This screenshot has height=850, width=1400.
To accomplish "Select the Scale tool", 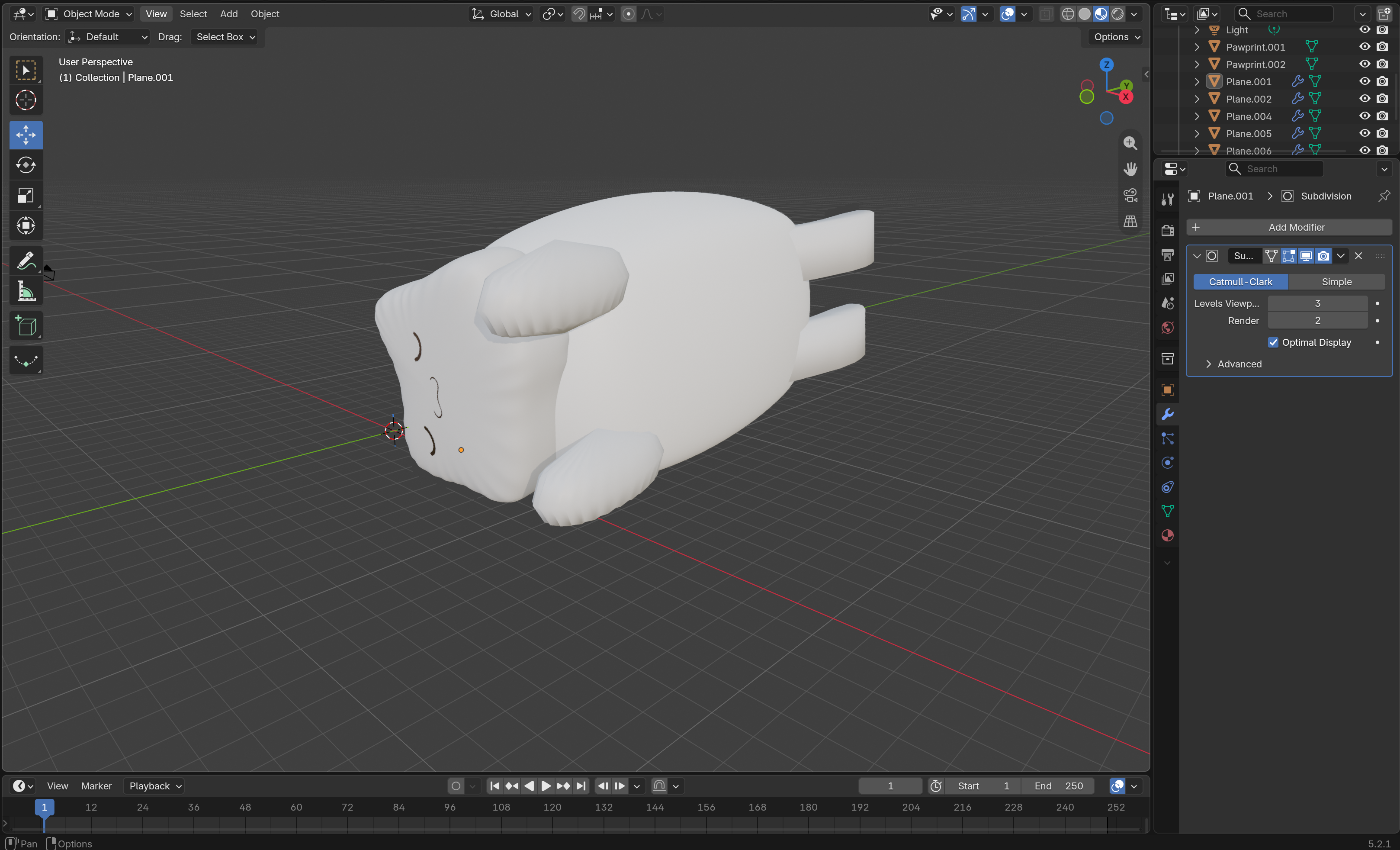I will pos(26,196).
